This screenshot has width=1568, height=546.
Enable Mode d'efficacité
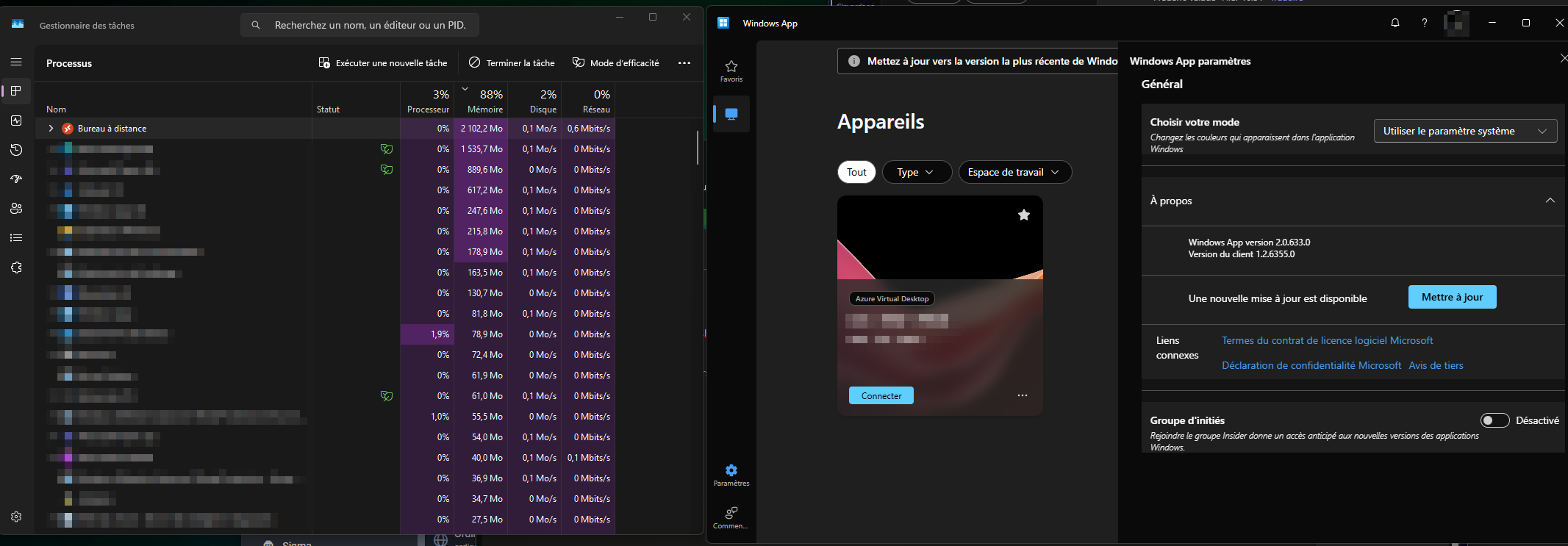(616, 63)
